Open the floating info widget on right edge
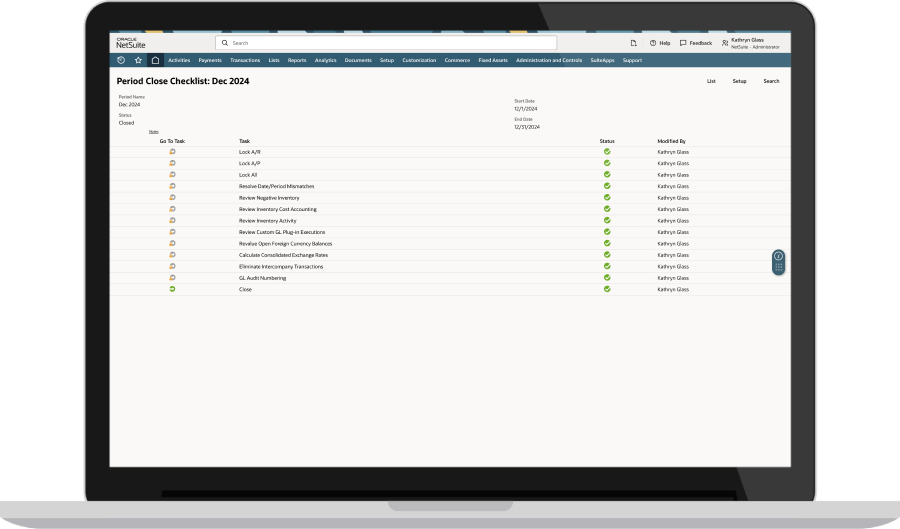The width and height of the screenshot is (900, 529). 778,262
